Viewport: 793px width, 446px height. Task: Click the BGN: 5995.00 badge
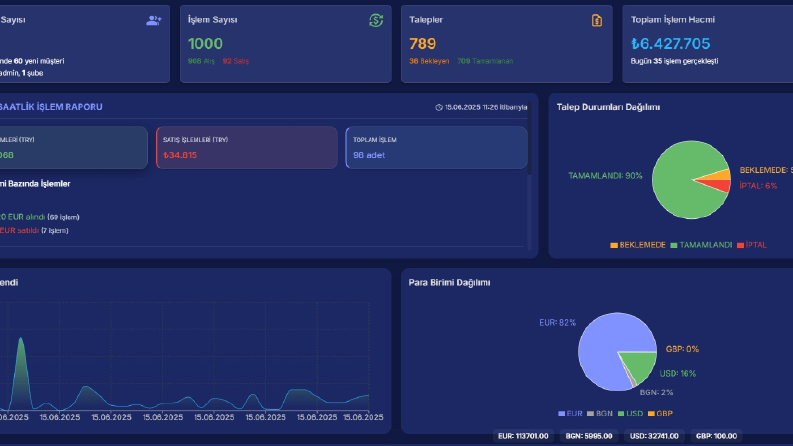pyautogui.click(x=589, y=436)
